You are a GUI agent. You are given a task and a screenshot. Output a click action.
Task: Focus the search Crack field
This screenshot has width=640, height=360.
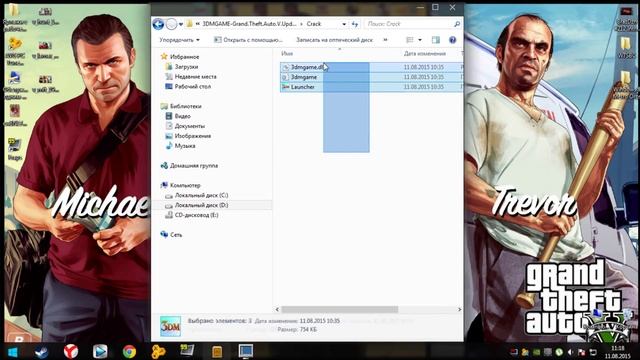409,24
